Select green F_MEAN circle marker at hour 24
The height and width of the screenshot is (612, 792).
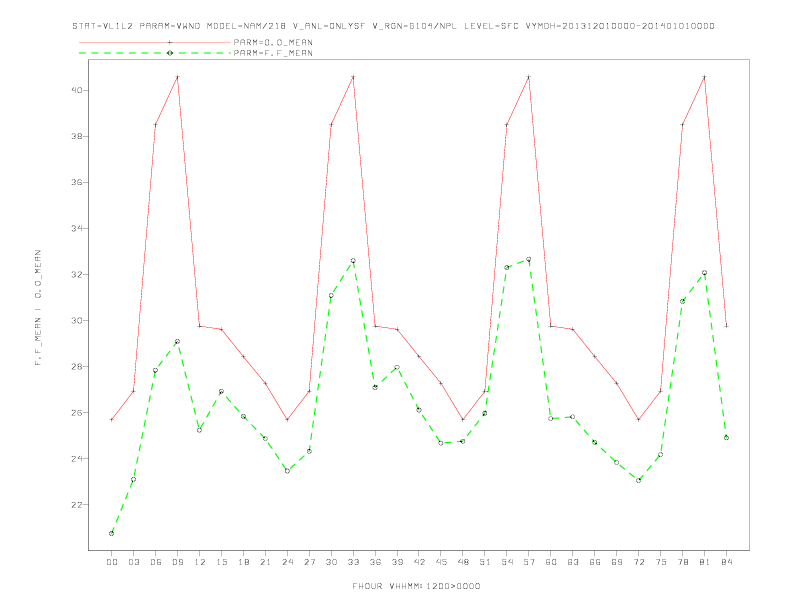pyautogui.click(x=287, y=471)
